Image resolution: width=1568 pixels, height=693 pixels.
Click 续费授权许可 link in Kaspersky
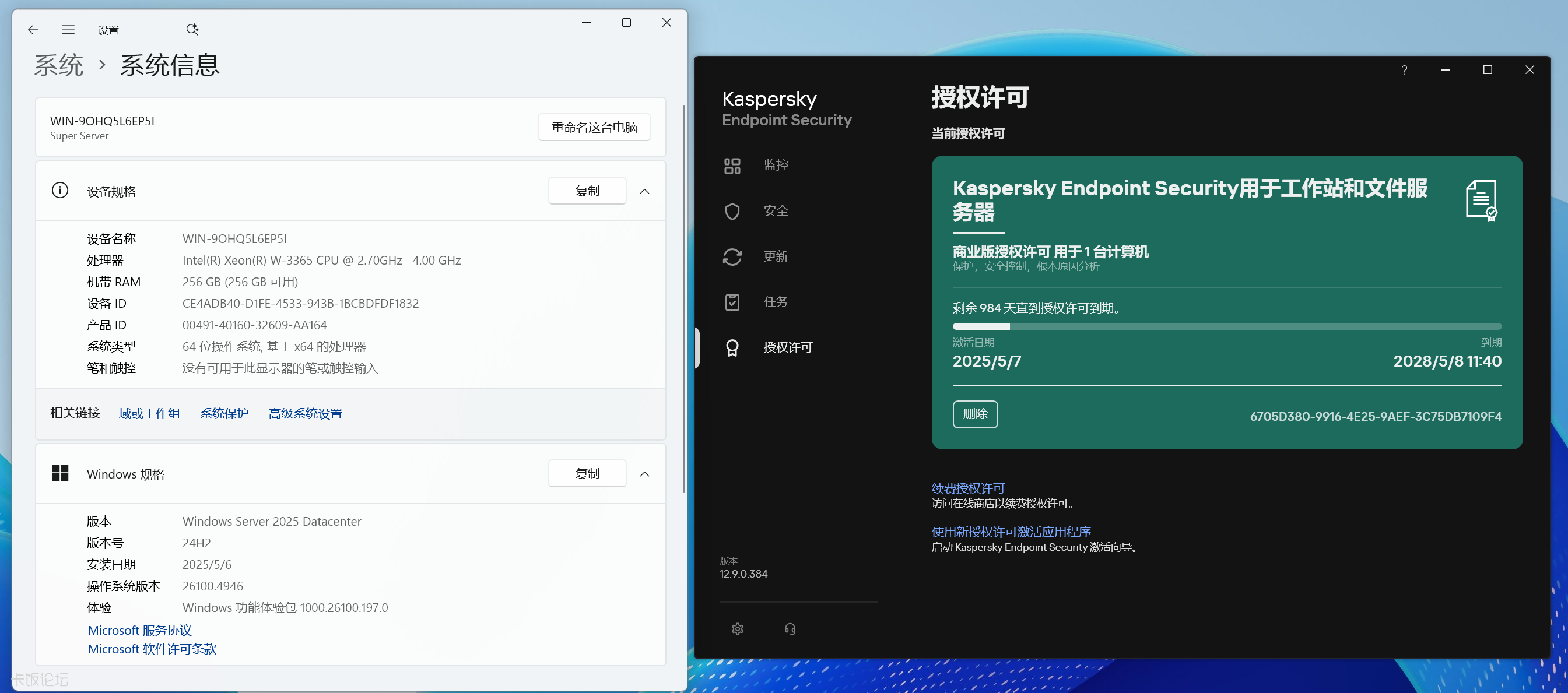pos(968,488)
